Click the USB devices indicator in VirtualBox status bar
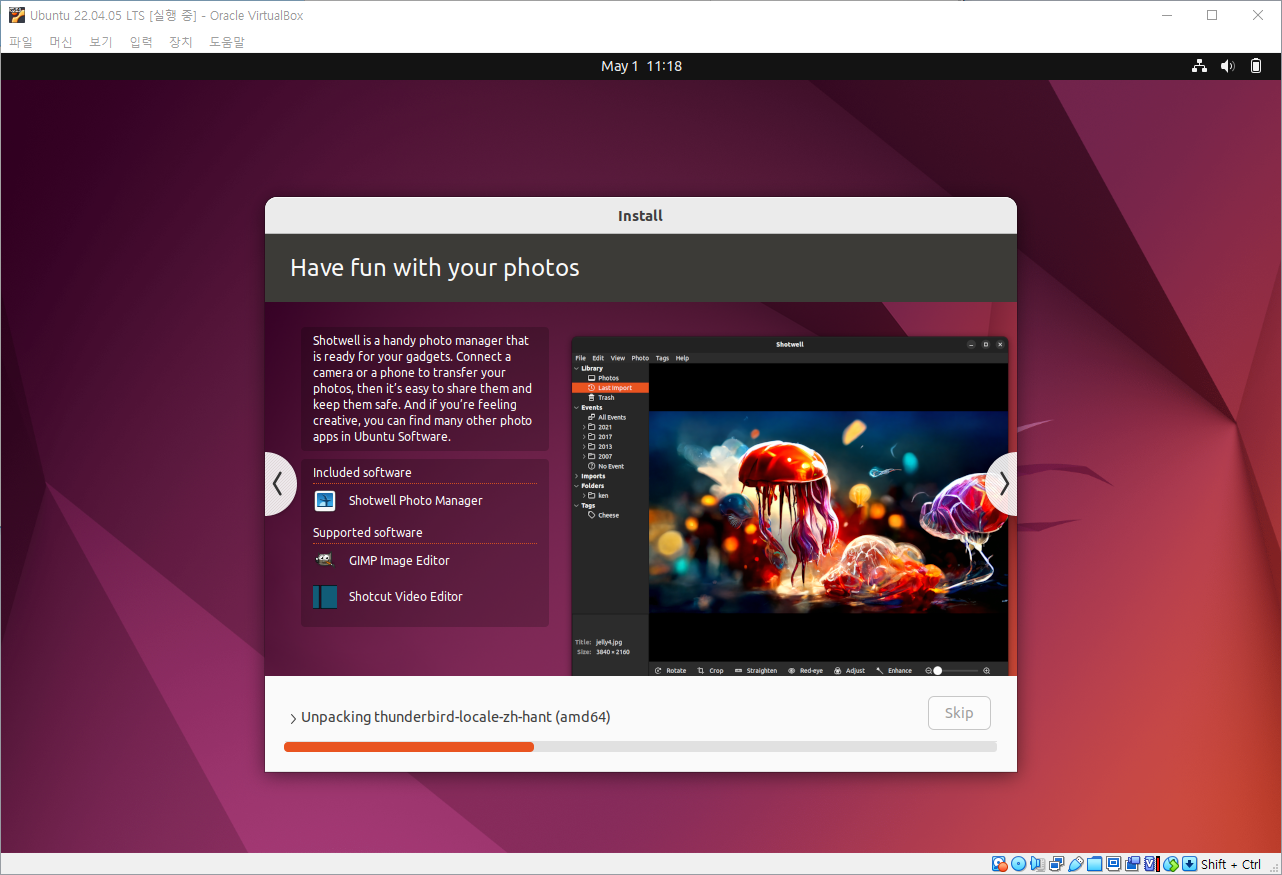1282x875 pixels. [1075, 864]
